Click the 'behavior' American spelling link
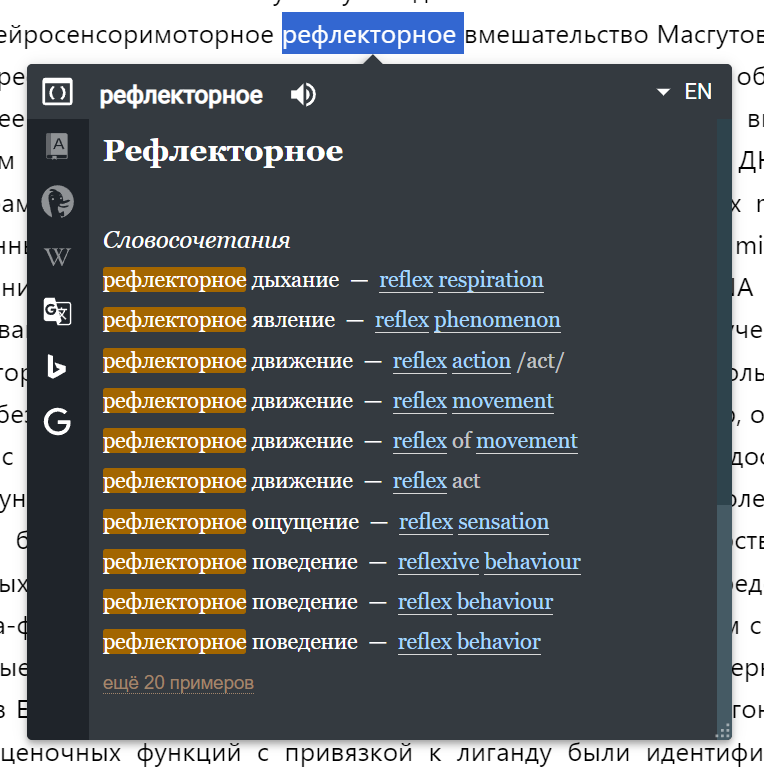The height and width of the screenshot is (769, 764). [x=499, y=642]
